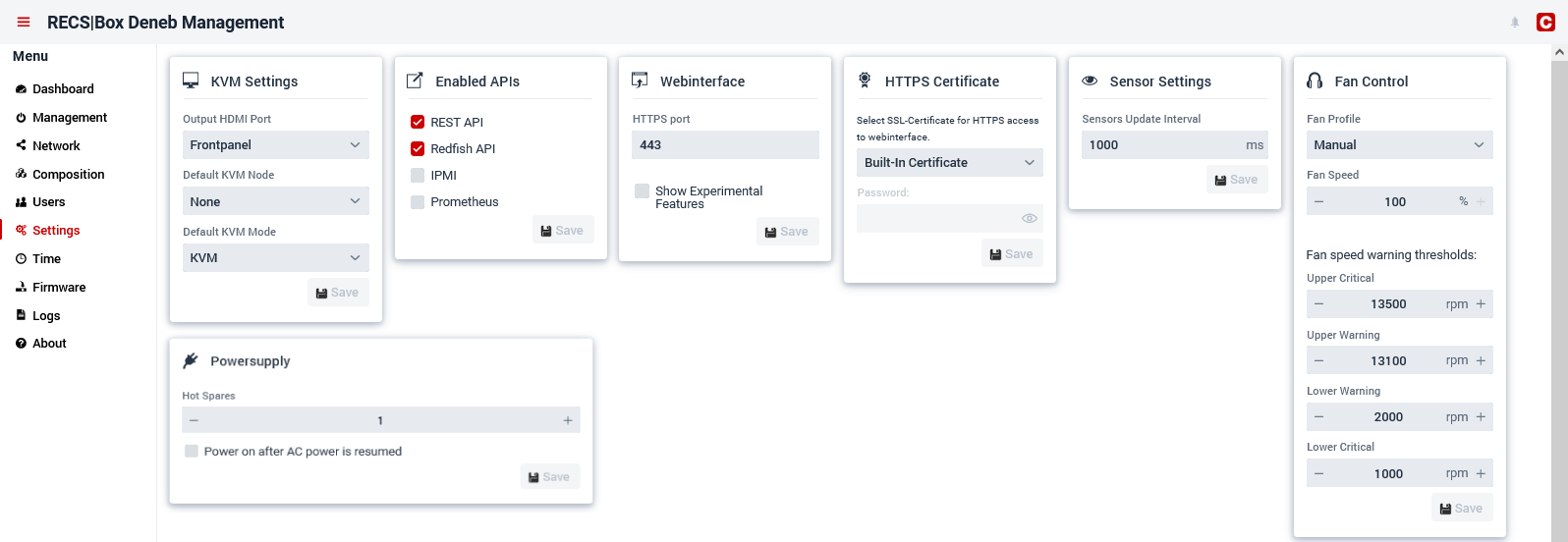Image resolution: width=1568 pixels, height=542 pixels.
Task: Reveal password using the eye icon
Action: point(1030,218)
